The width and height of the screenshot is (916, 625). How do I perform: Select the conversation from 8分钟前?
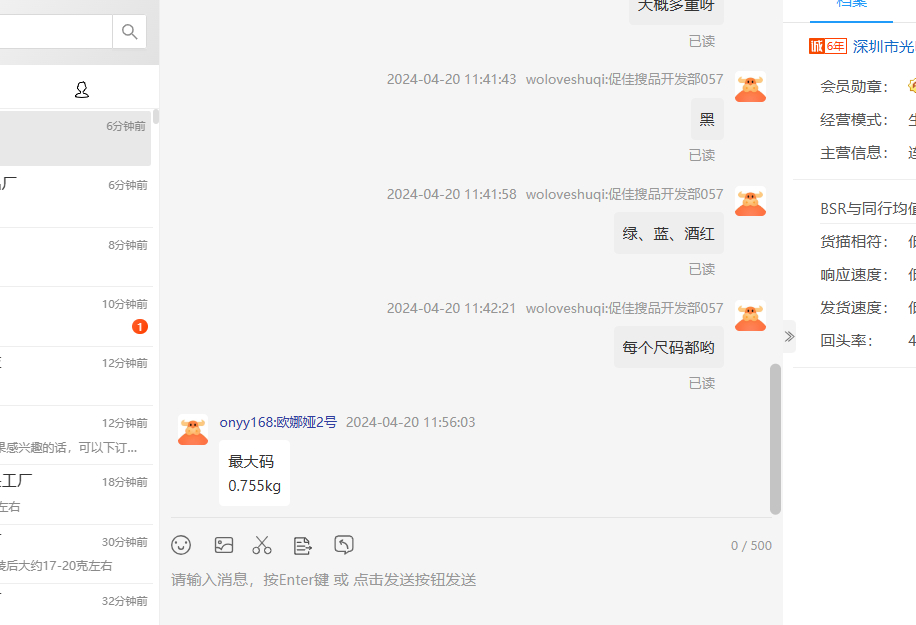point(75,257)
